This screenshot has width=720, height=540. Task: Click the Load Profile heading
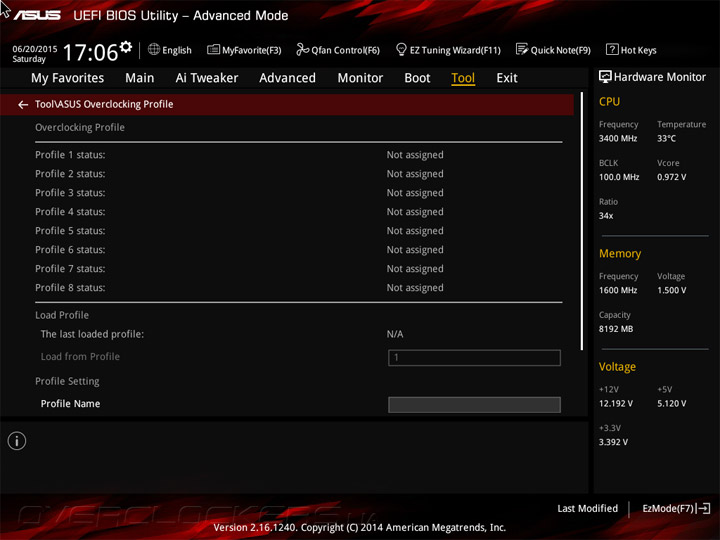coord(62,315)
